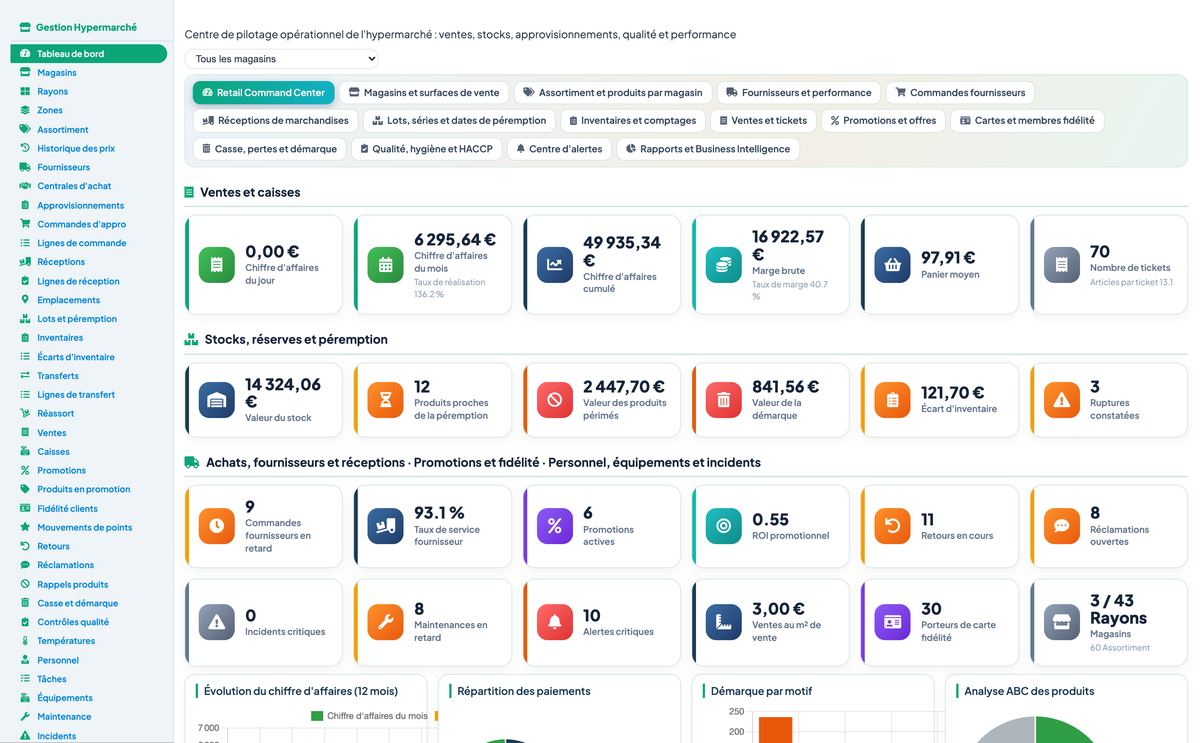
Task: Open Rayons in the sidebar
Action: [89, 92]
